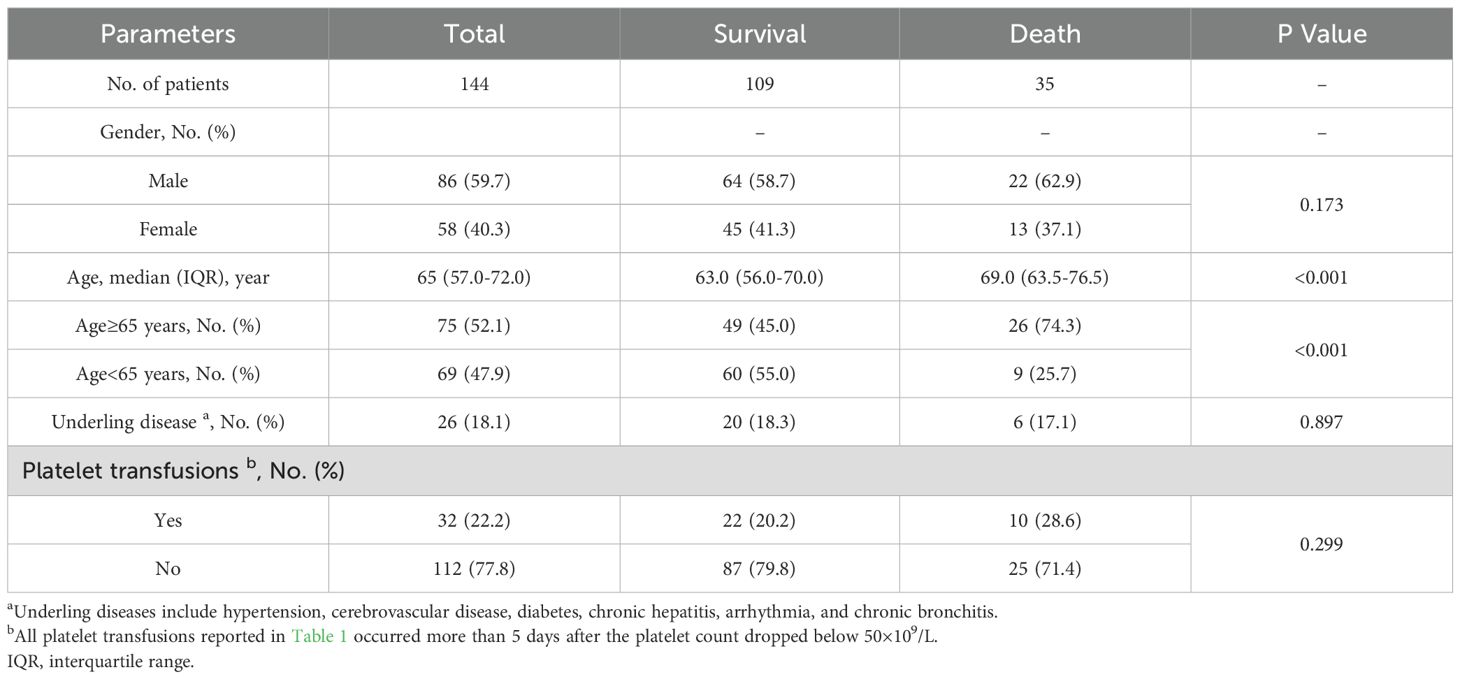Image resolution: width=1460 pixels, height=679 pixels.
Task: Select the Age≥65 years row label
Action: [x=168, y=325]
